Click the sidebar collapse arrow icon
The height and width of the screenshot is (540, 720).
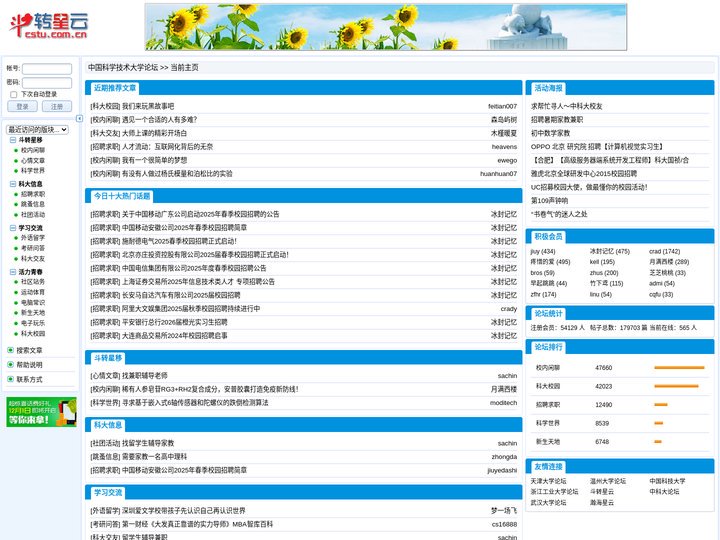[79, 118]
